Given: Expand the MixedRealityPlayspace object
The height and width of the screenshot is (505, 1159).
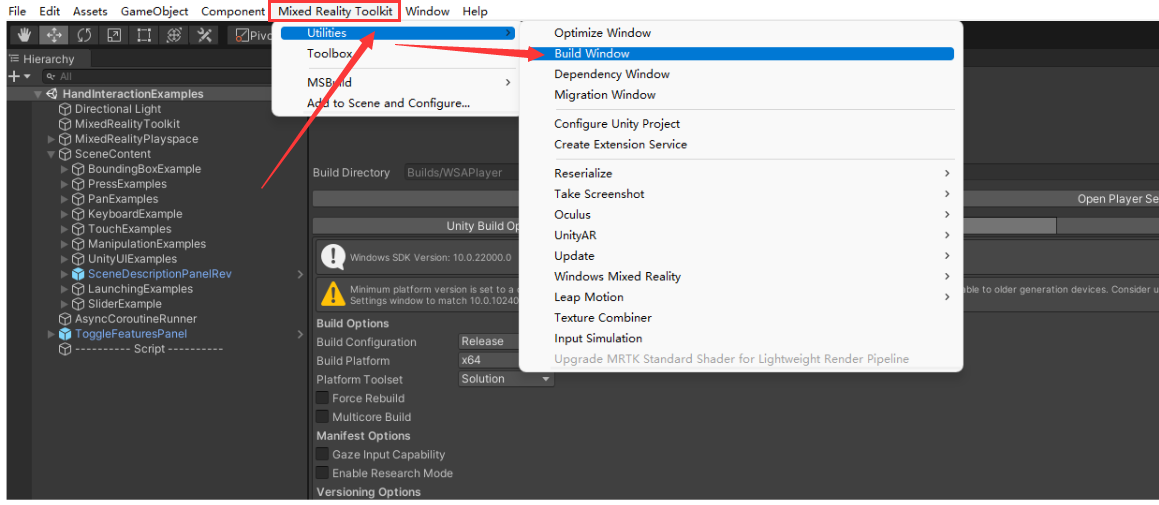Looking at the screenshot, I should click(51, 139).
